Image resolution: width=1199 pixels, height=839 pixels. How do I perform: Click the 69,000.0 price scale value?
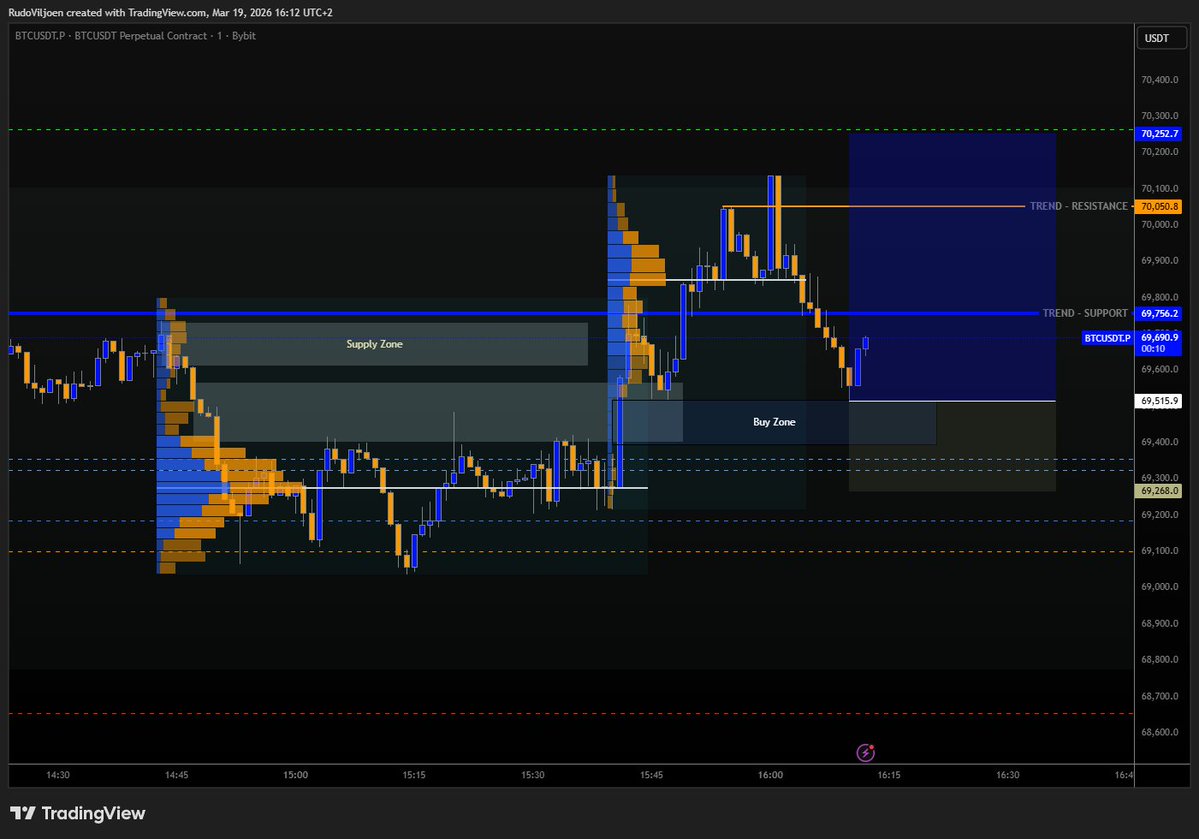point(1159,587)
